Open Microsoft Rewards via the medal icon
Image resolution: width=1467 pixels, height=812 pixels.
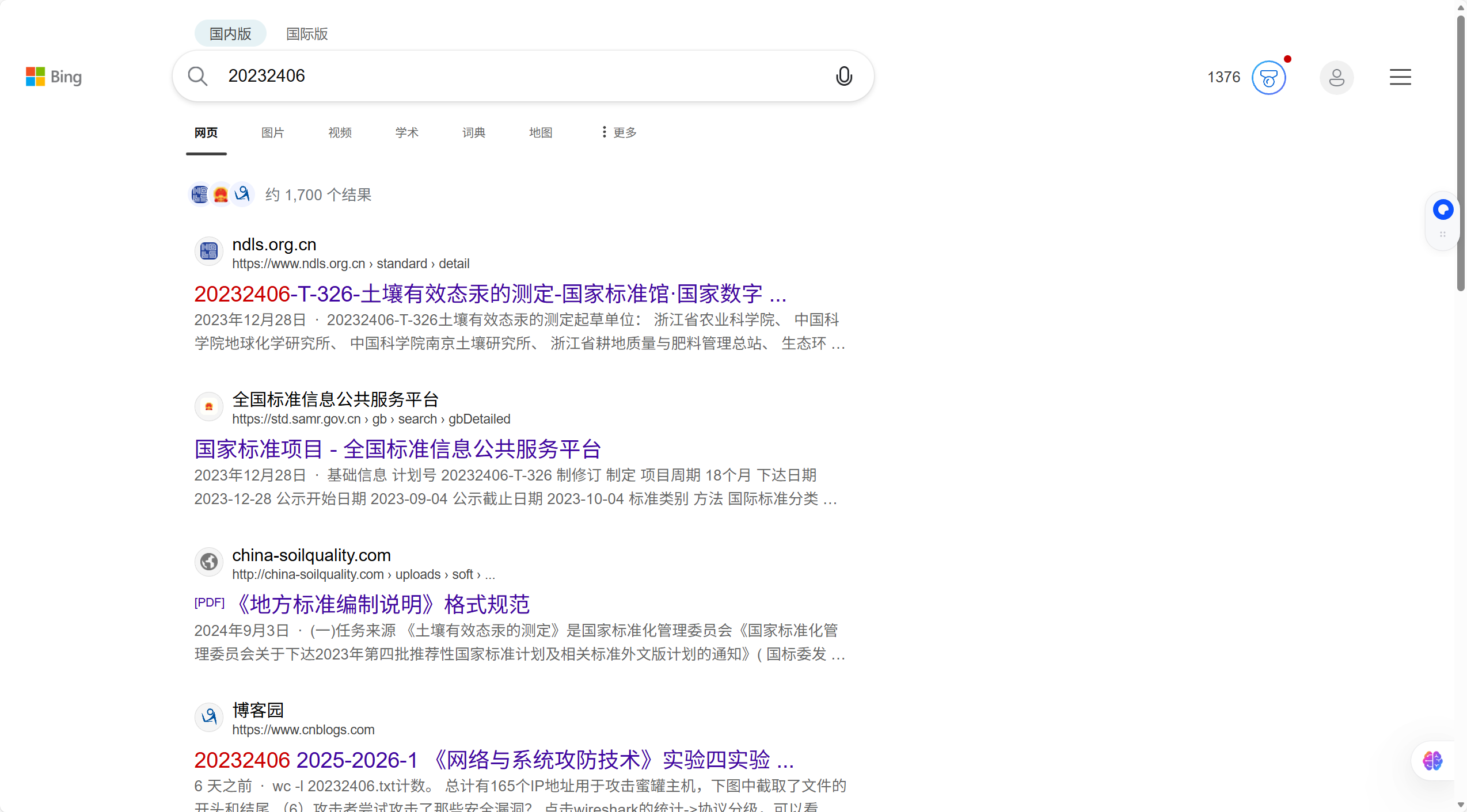click(x=1268, y=77)
